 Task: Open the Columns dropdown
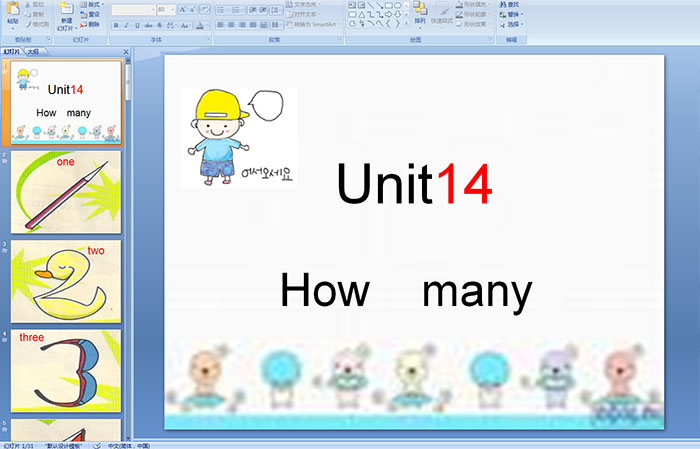coord(276,25)
